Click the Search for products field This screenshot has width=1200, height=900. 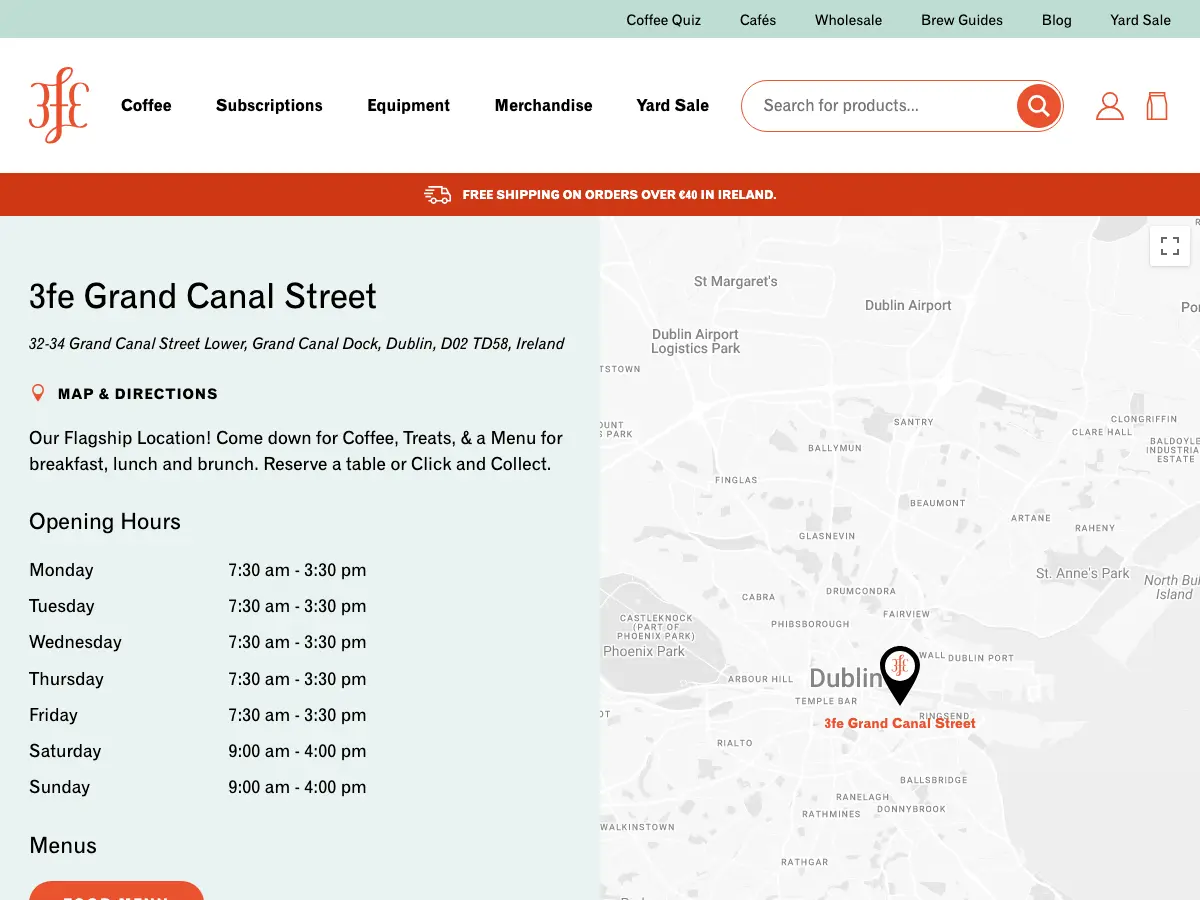click(x=880, y=105)
